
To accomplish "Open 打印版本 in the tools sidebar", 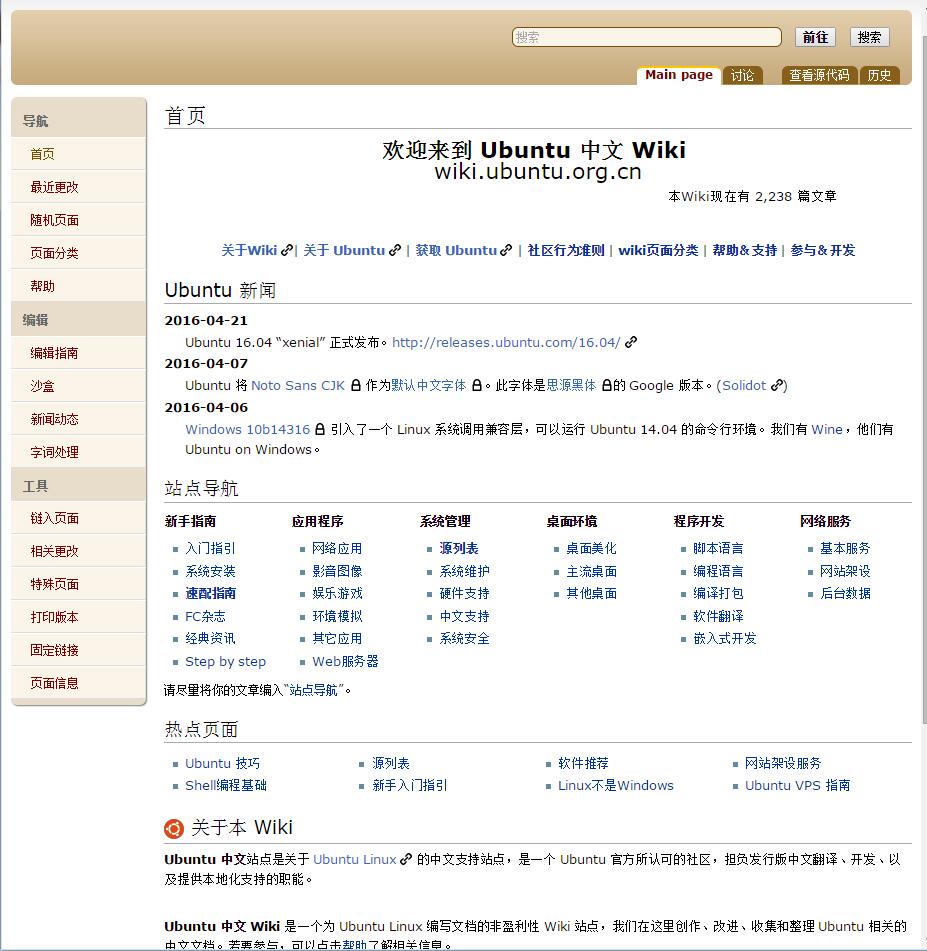I will pyautogui.click(x=55, y=617).
